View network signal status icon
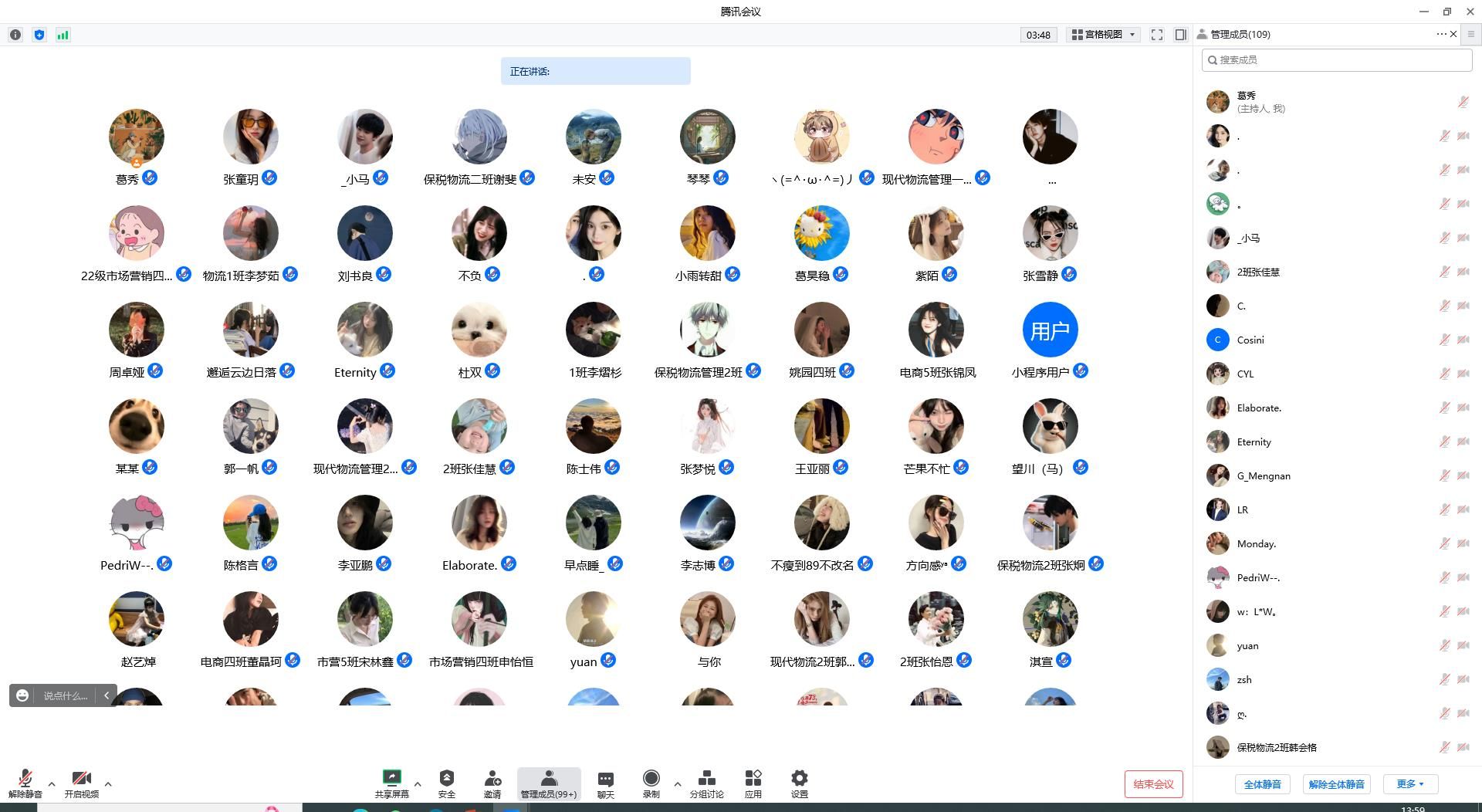The height and width of the screenshot is (812, 1482). point(63,35)
